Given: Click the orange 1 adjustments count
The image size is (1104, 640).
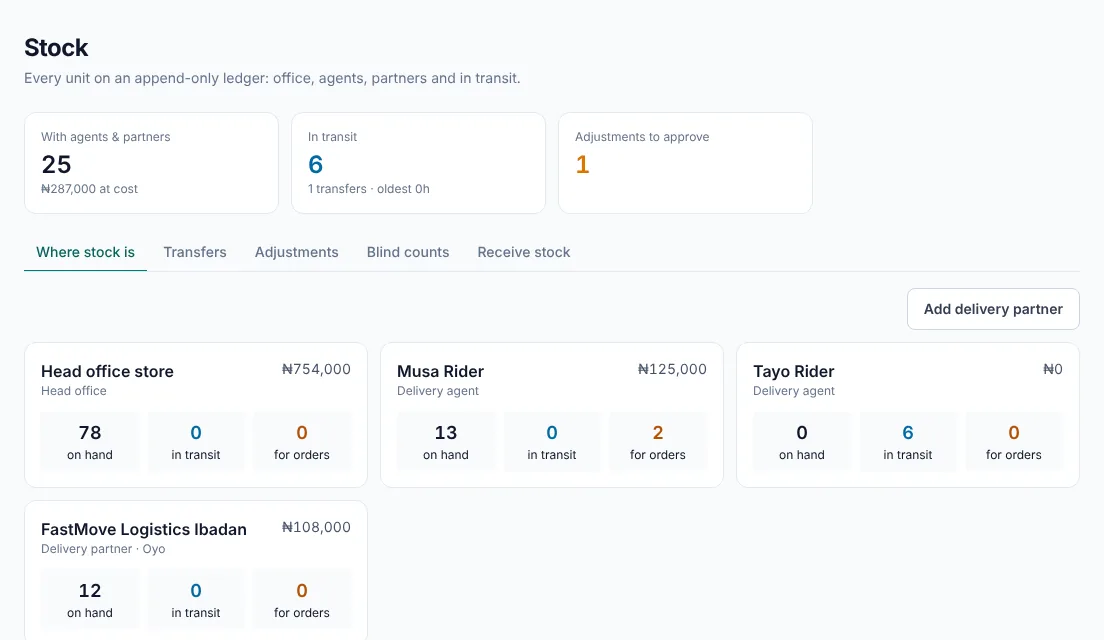Looking at the screenshot, I should tap(582, 164).
